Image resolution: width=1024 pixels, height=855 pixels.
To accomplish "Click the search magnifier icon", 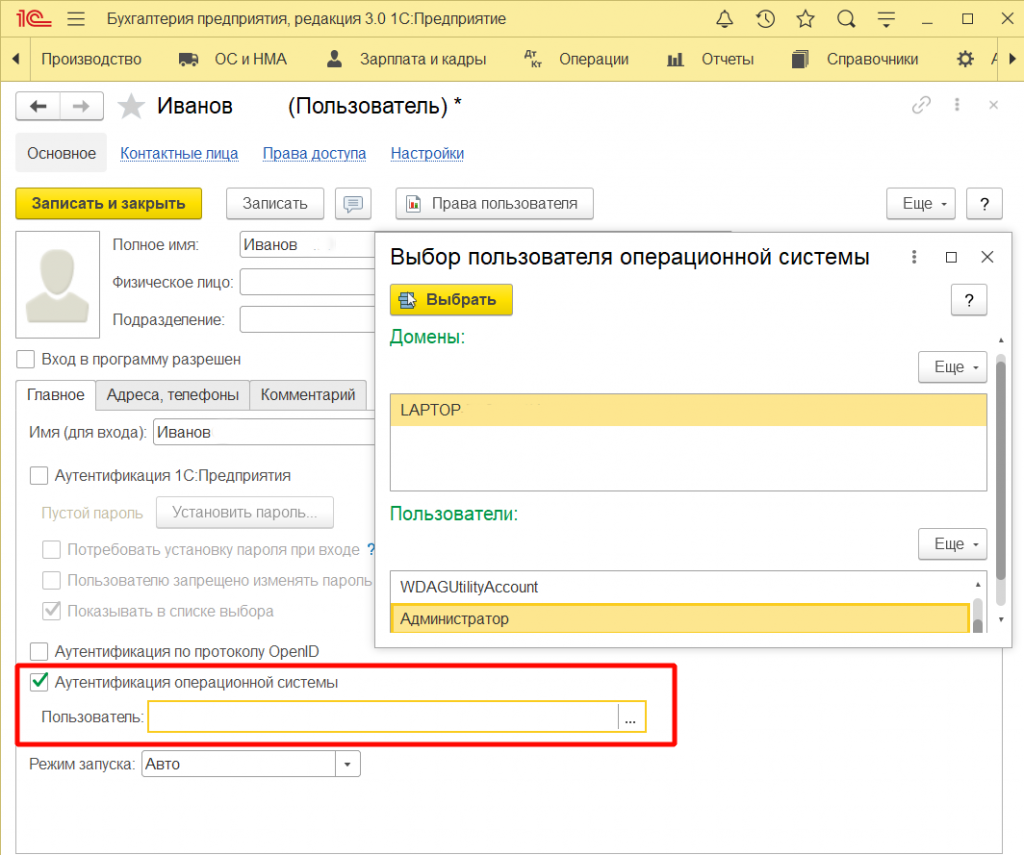I will point(846,19).
